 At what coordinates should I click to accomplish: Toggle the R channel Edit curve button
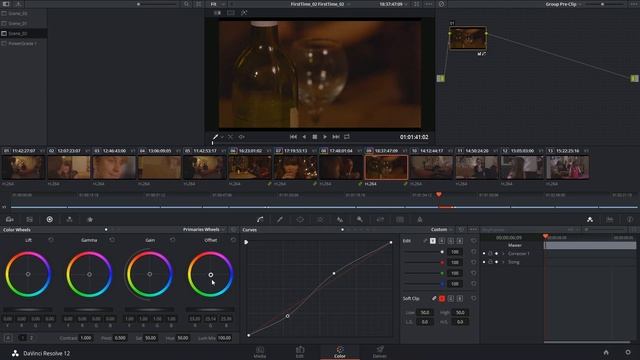click(442, 241)
